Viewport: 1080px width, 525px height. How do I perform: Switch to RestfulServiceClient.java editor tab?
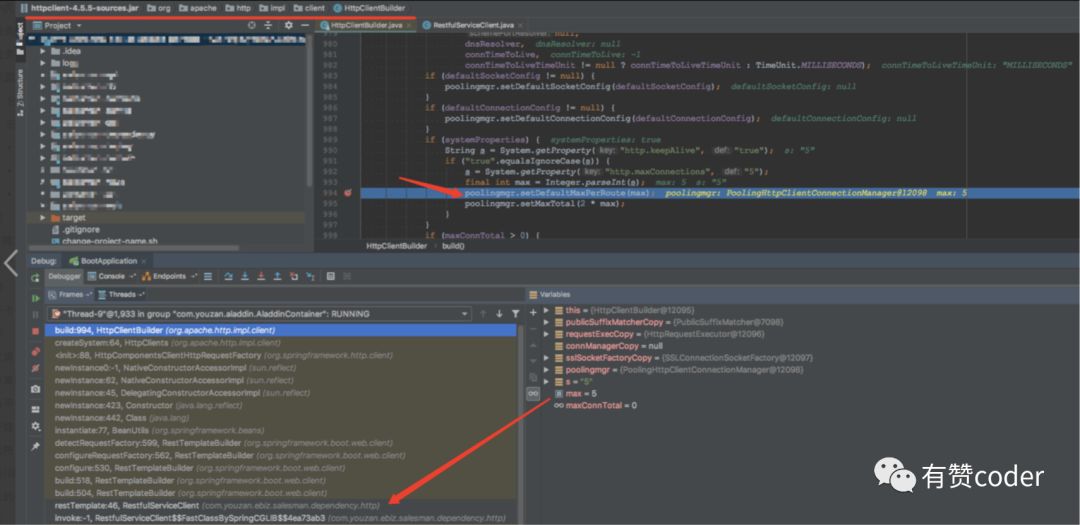[x=472, y=24]
